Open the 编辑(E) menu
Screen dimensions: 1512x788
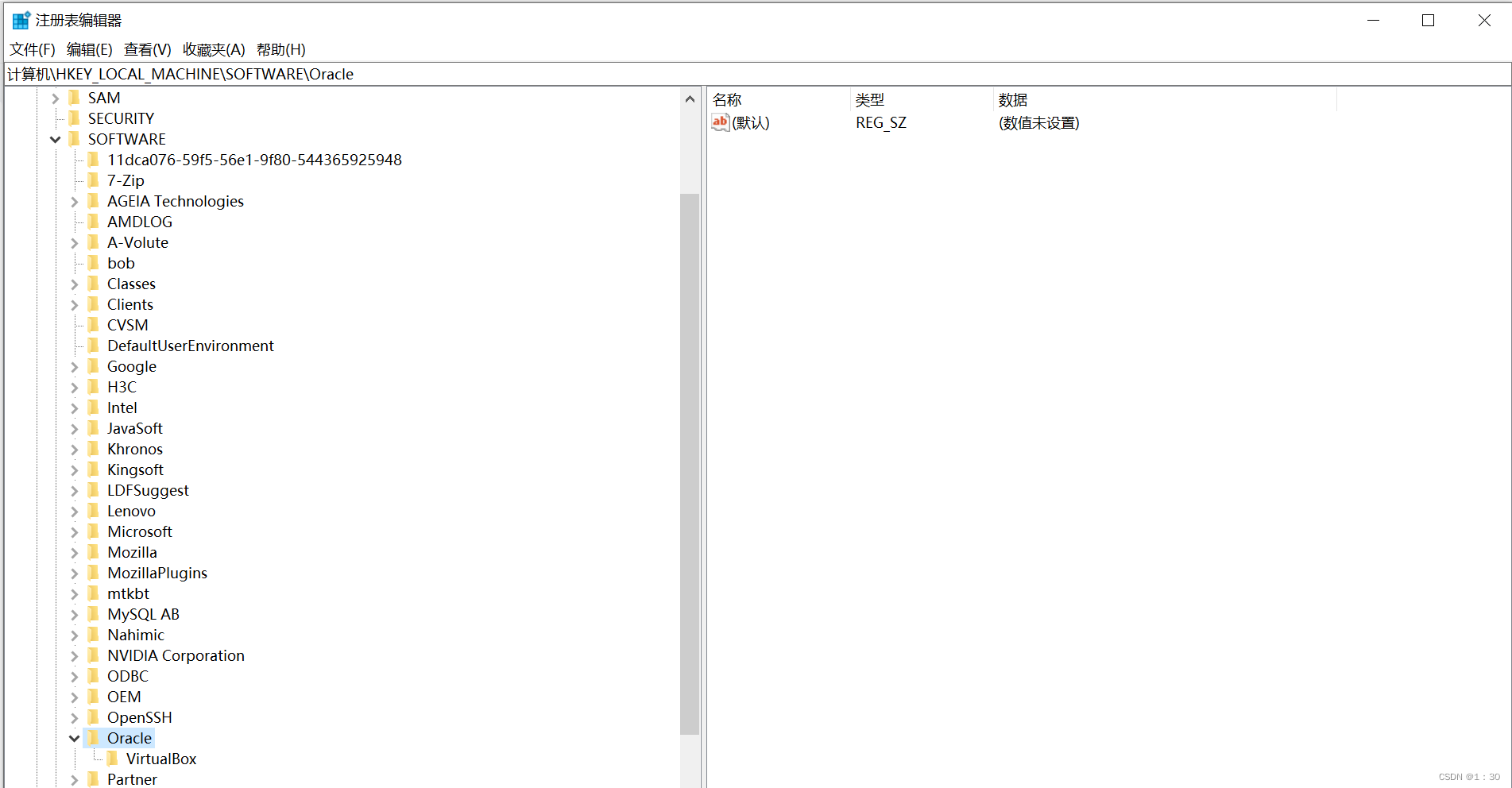coord(90,49)
